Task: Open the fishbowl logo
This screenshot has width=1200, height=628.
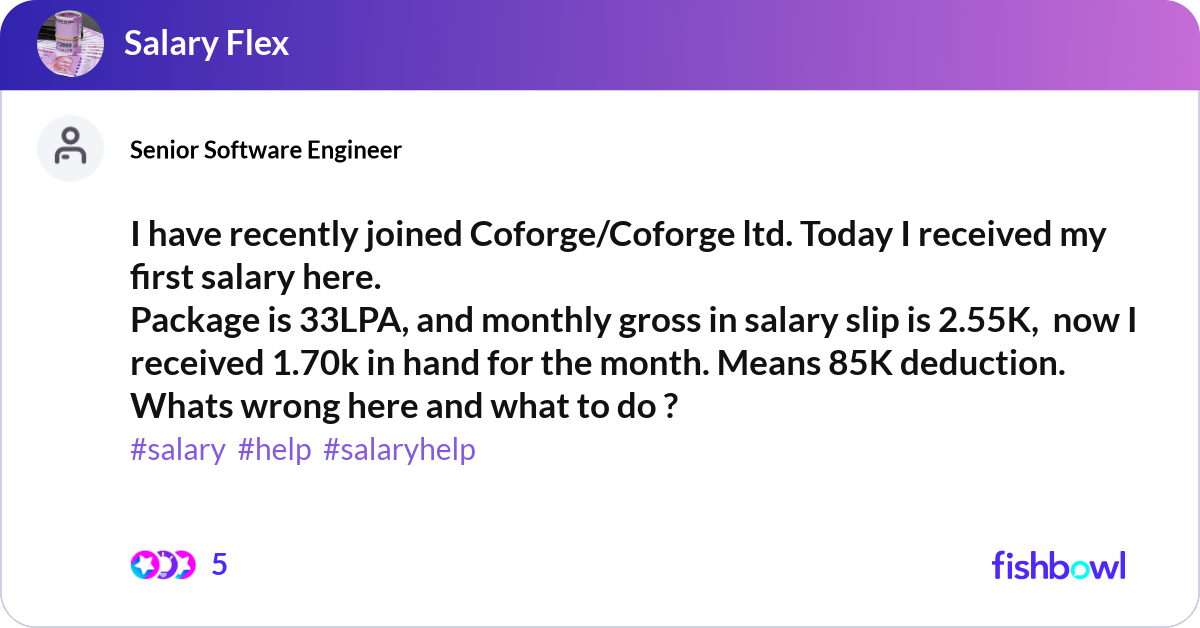Action: tap(1058, 565)
